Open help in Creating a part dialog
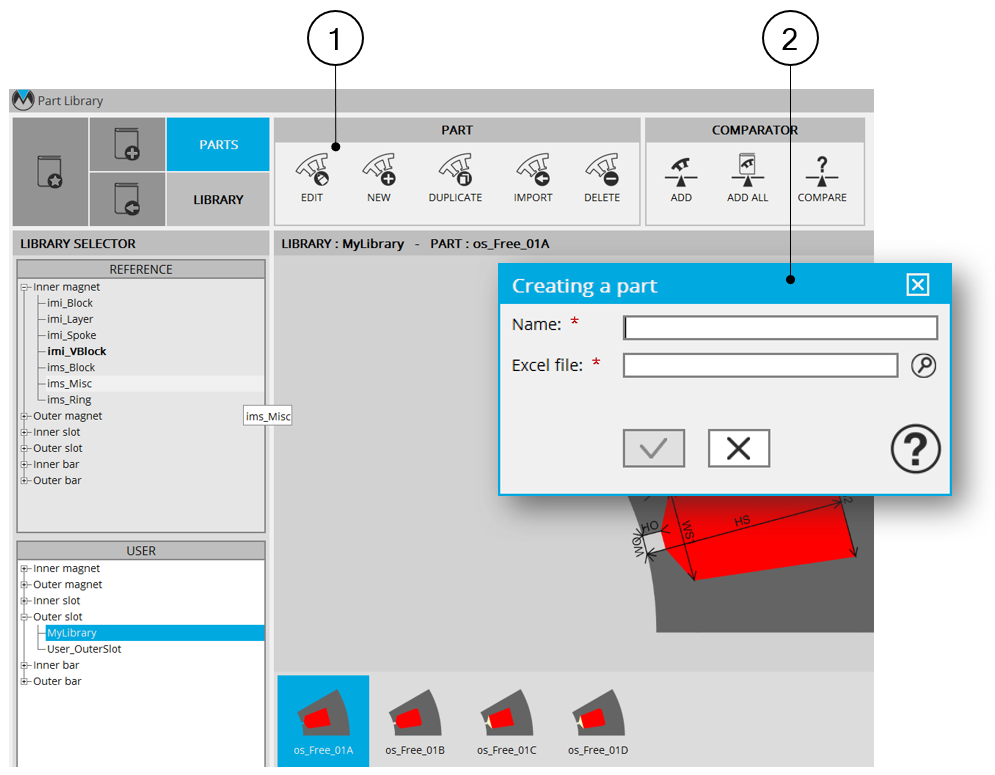This screenshot has height=775, width=995. (915, 449)
